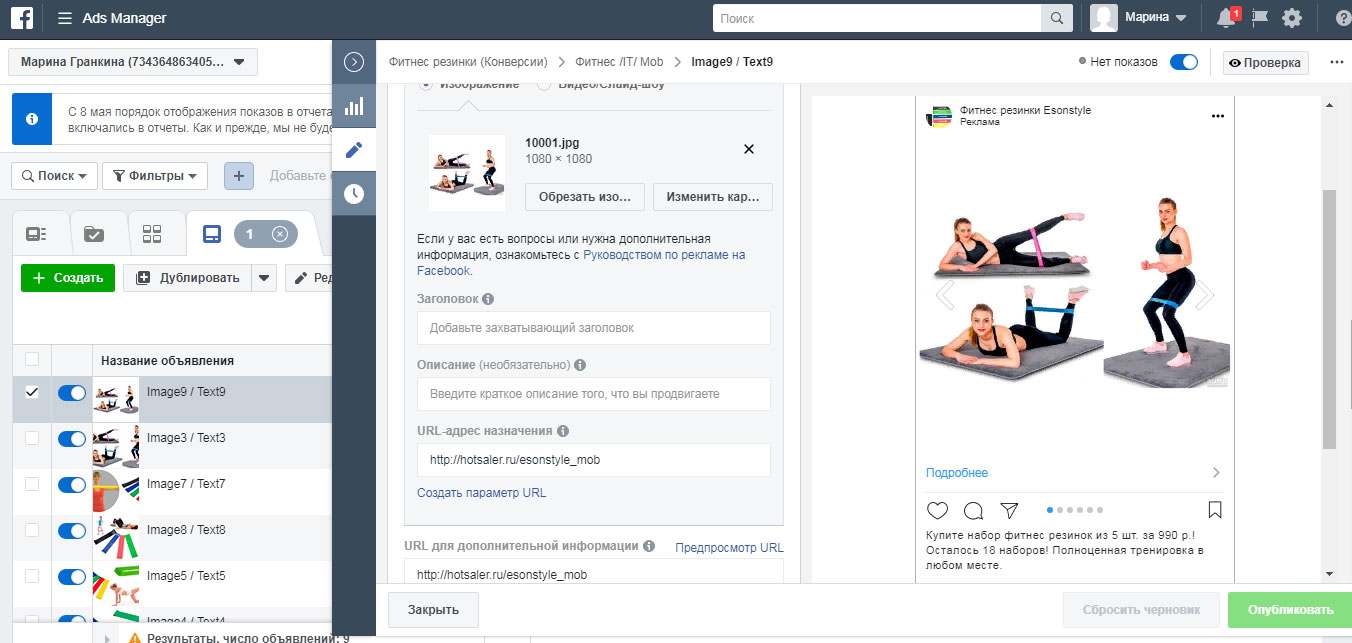Click the share paper plane icon in preview
The height and width of the screenshot is (643, 1352).
tap(1010, 510)
